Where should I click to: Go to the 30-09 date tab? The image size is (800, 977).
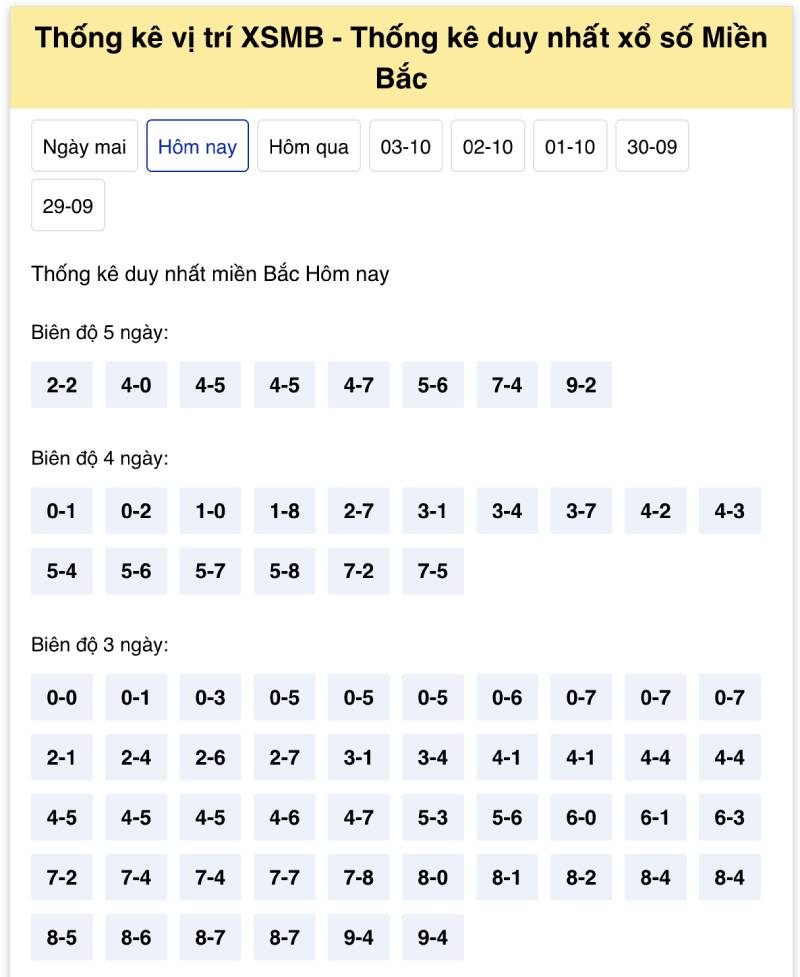[x=652, y=147]
